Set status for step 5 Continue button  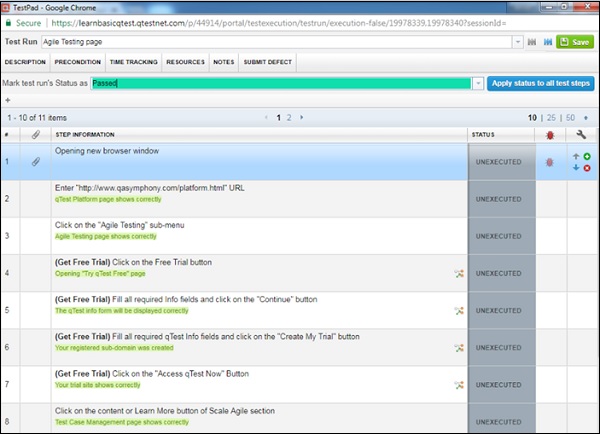pos(501,310)
